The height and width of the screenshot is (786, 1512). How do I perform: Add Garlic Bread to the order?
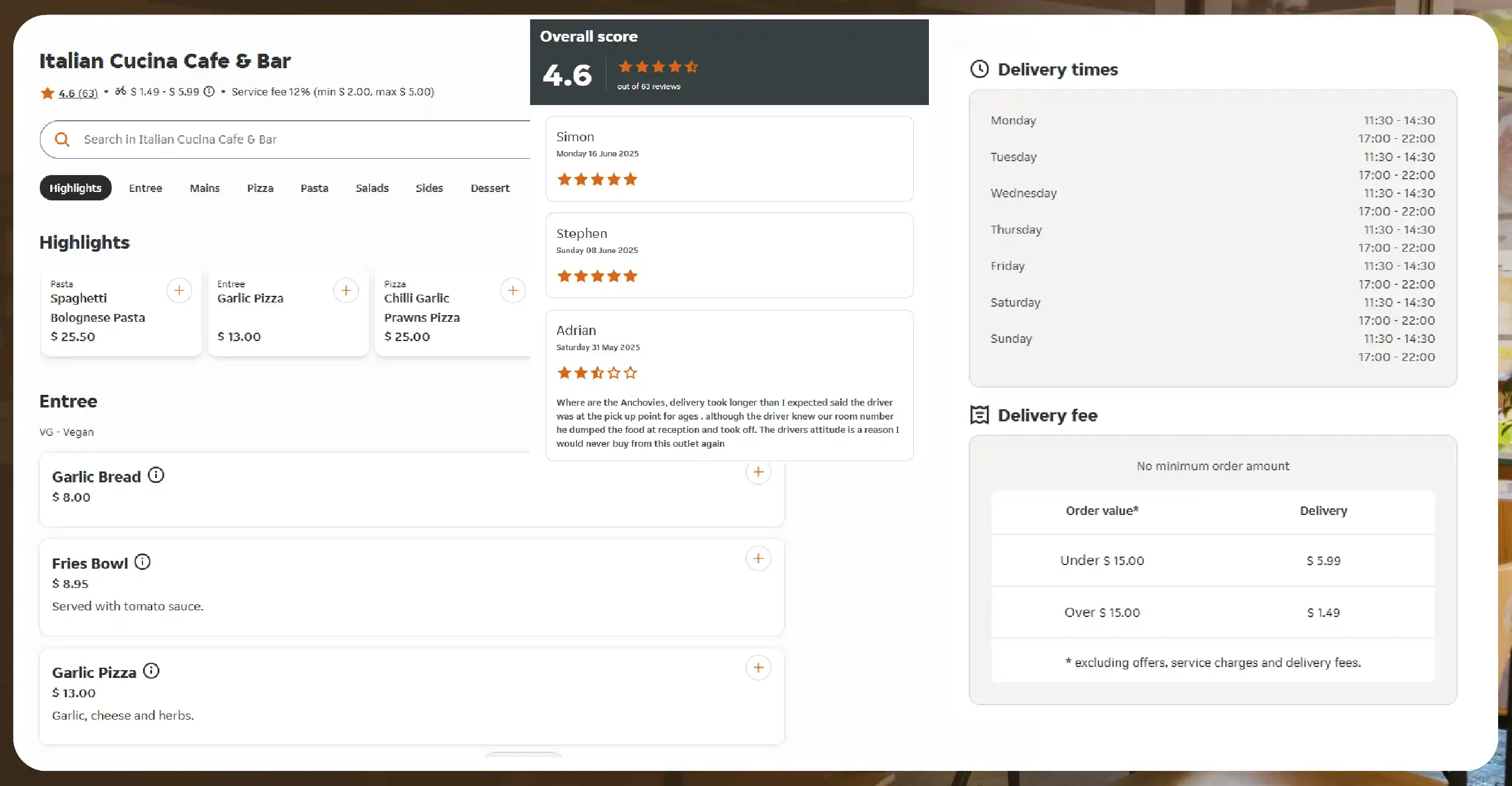coord(758,471)
